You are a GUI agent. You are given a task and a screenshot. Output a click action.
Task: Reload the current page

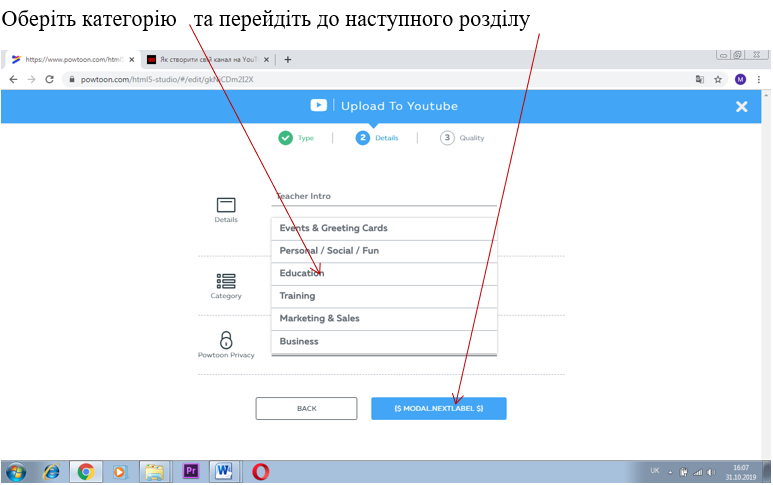(x=49, y=79)
